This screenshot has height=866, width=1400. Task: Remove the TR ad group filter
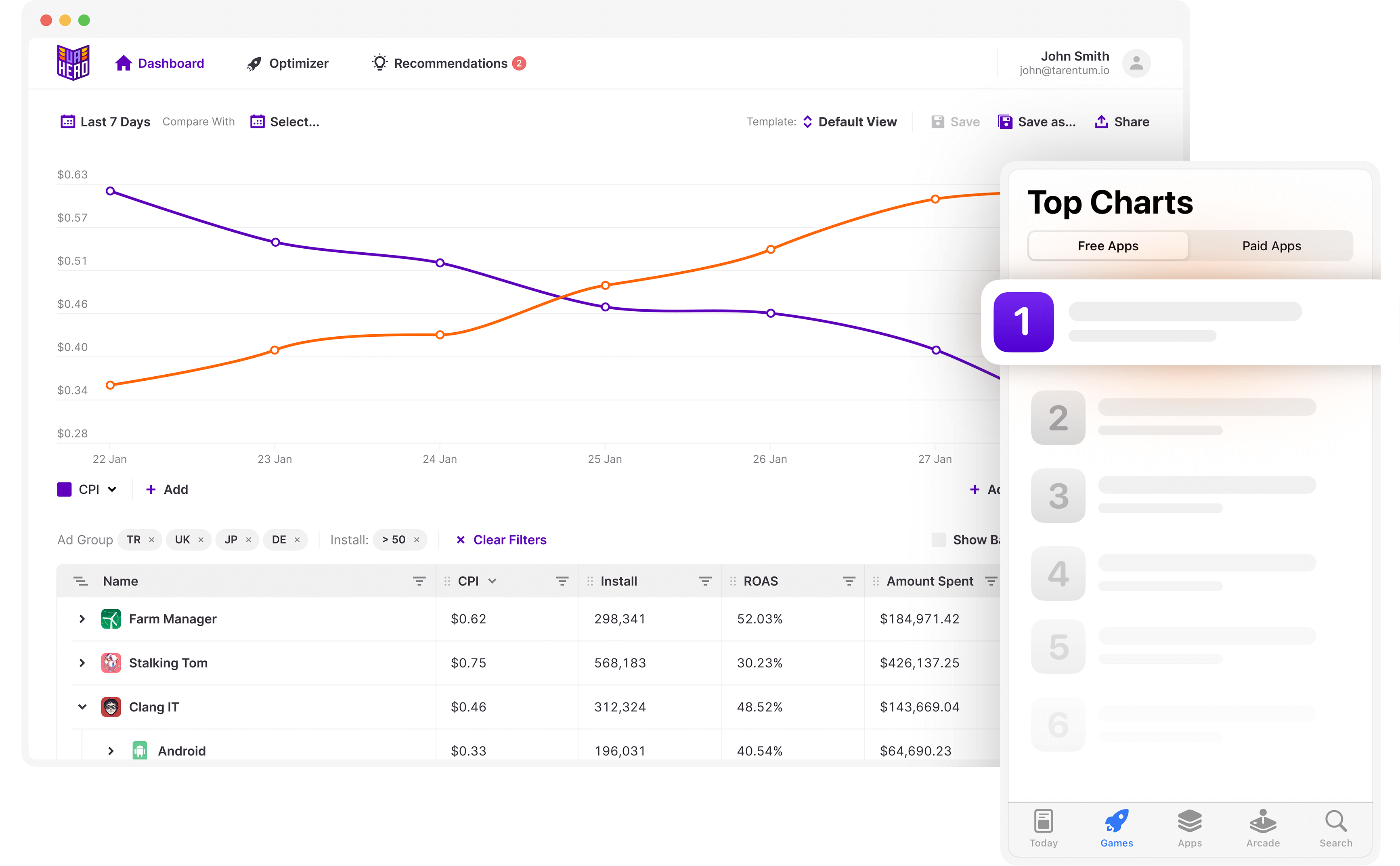152,539
